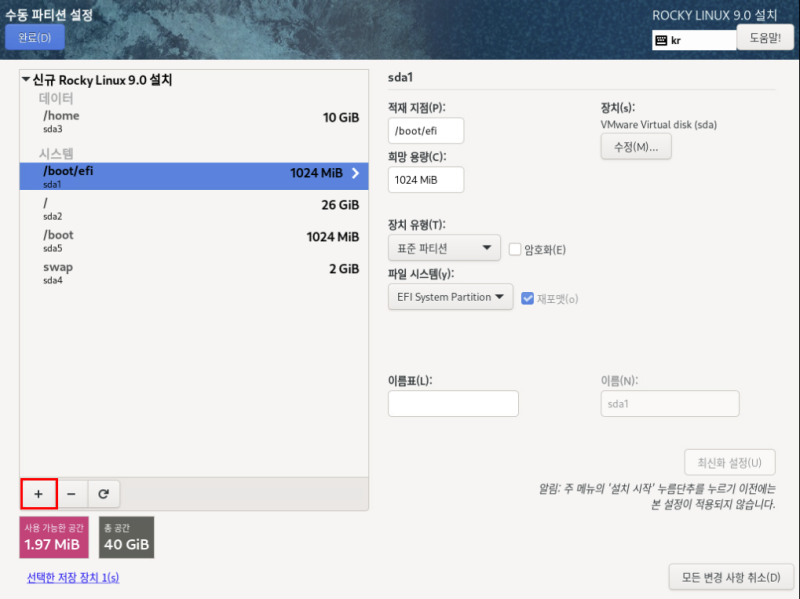800x599 pixels.
Task: Click the 희망 용량 1024 MiB capacity field
Action: pyautogui.click(x=426, y=180)
